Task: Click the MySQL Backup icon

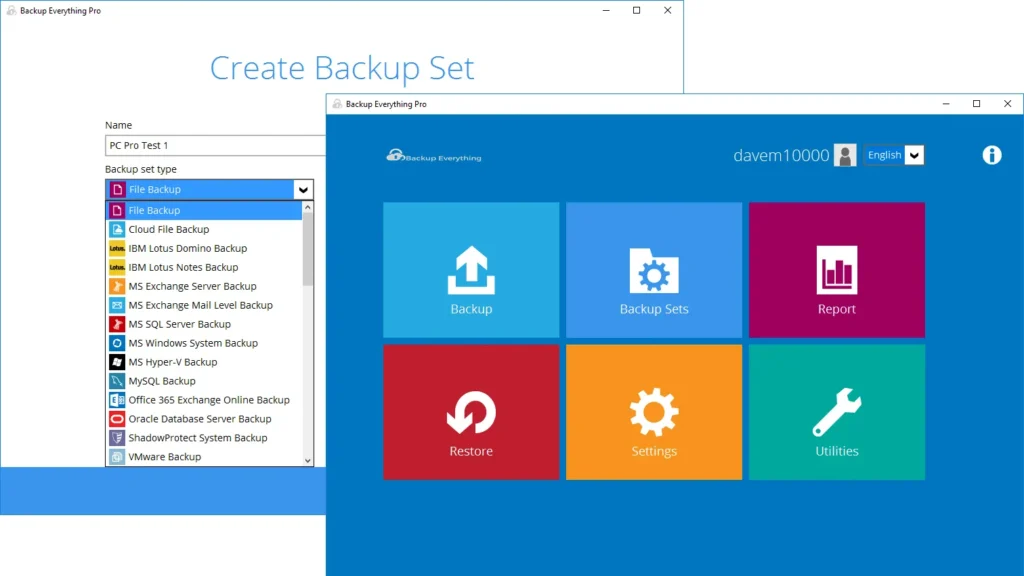Action: [117, 381]
